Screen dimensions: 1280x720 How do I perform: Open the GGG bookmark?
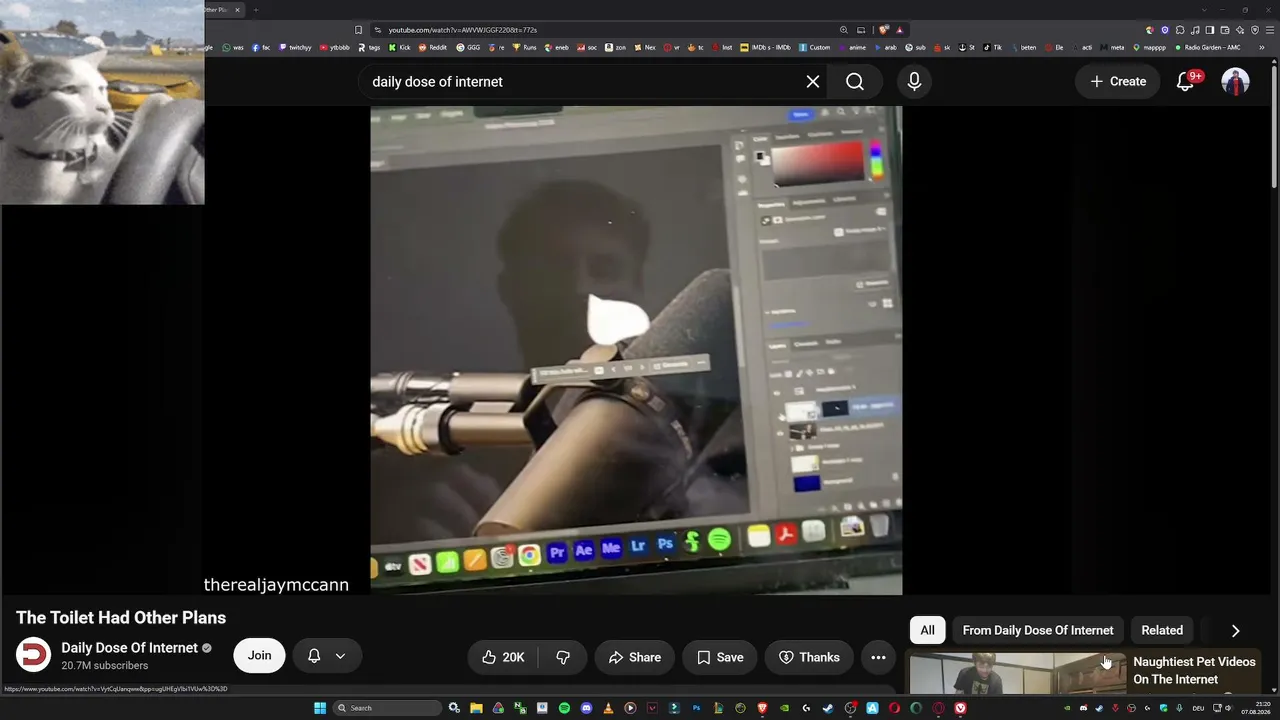[468, 47]
